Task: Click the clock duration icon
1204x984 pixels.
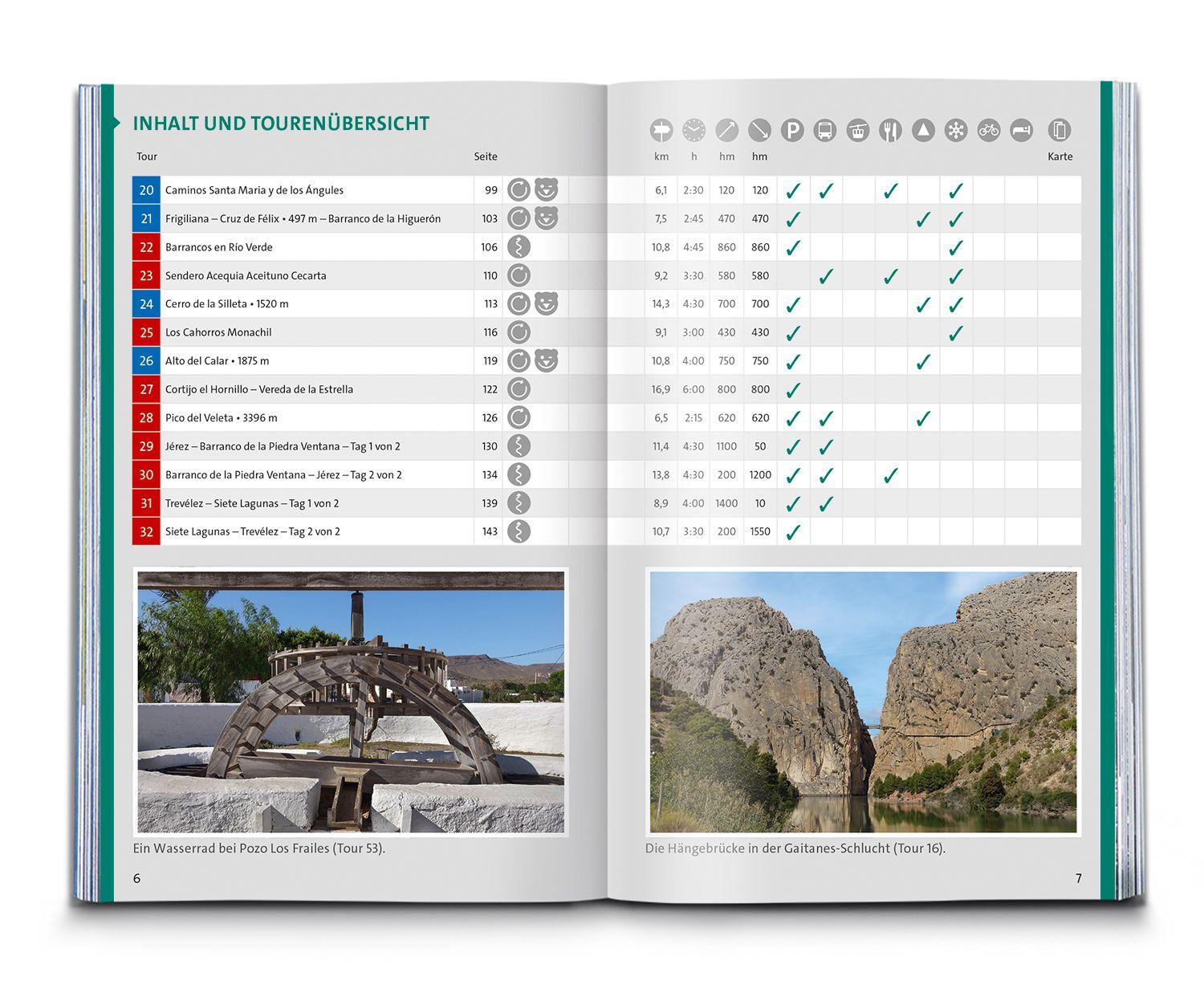Action: [x=694, y=130]
